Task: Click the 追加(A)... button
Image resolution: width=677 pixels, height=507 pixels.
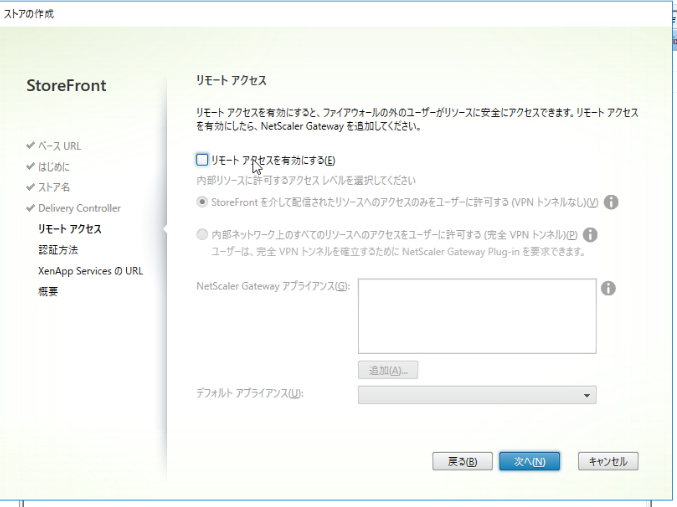Action: (388, 370)
